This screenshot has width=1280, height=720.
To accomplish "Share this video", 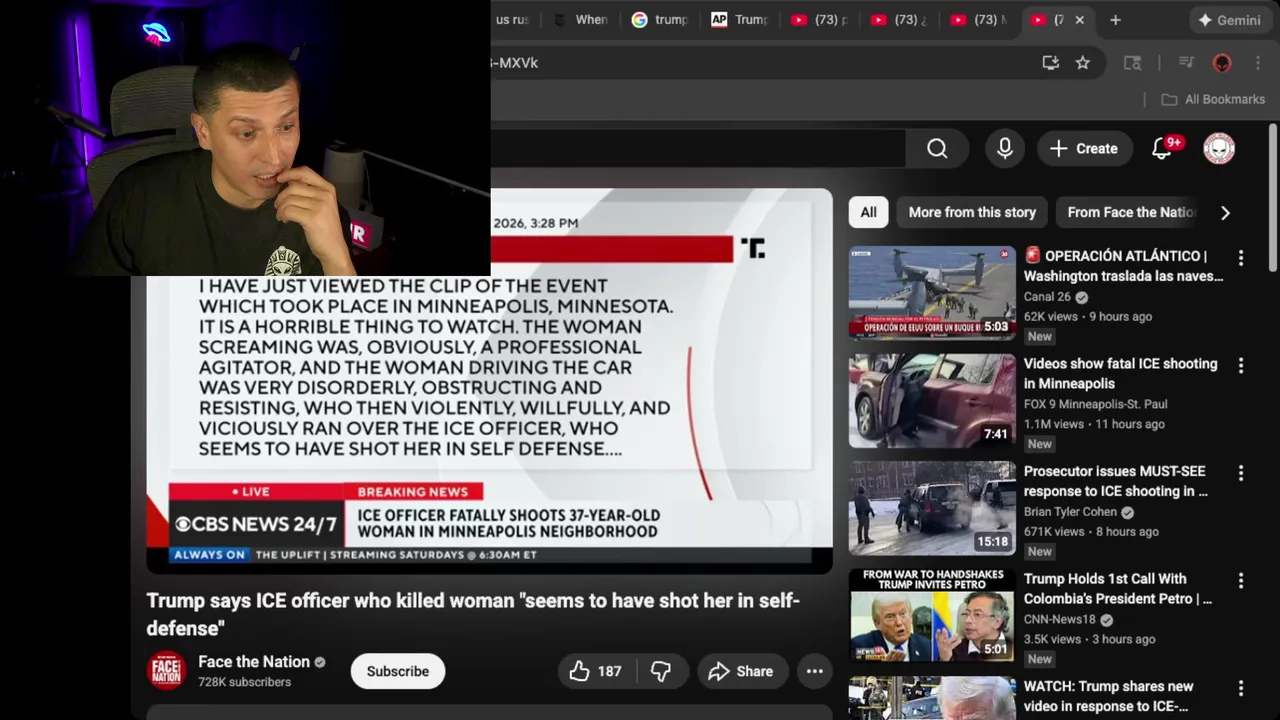I will 740,671.
